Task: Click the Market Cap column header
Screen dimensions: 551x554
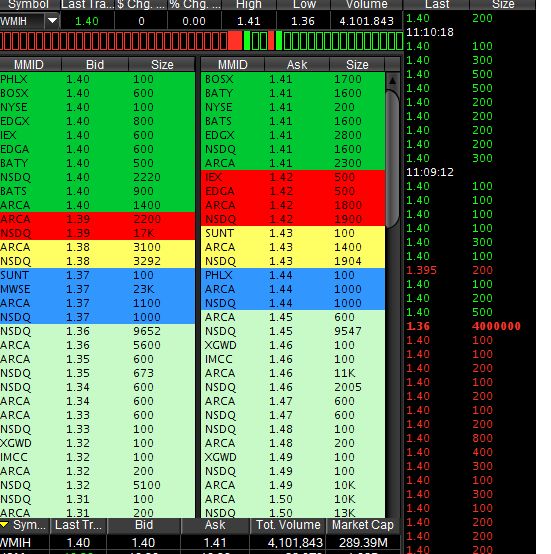Action: (363, 525)
